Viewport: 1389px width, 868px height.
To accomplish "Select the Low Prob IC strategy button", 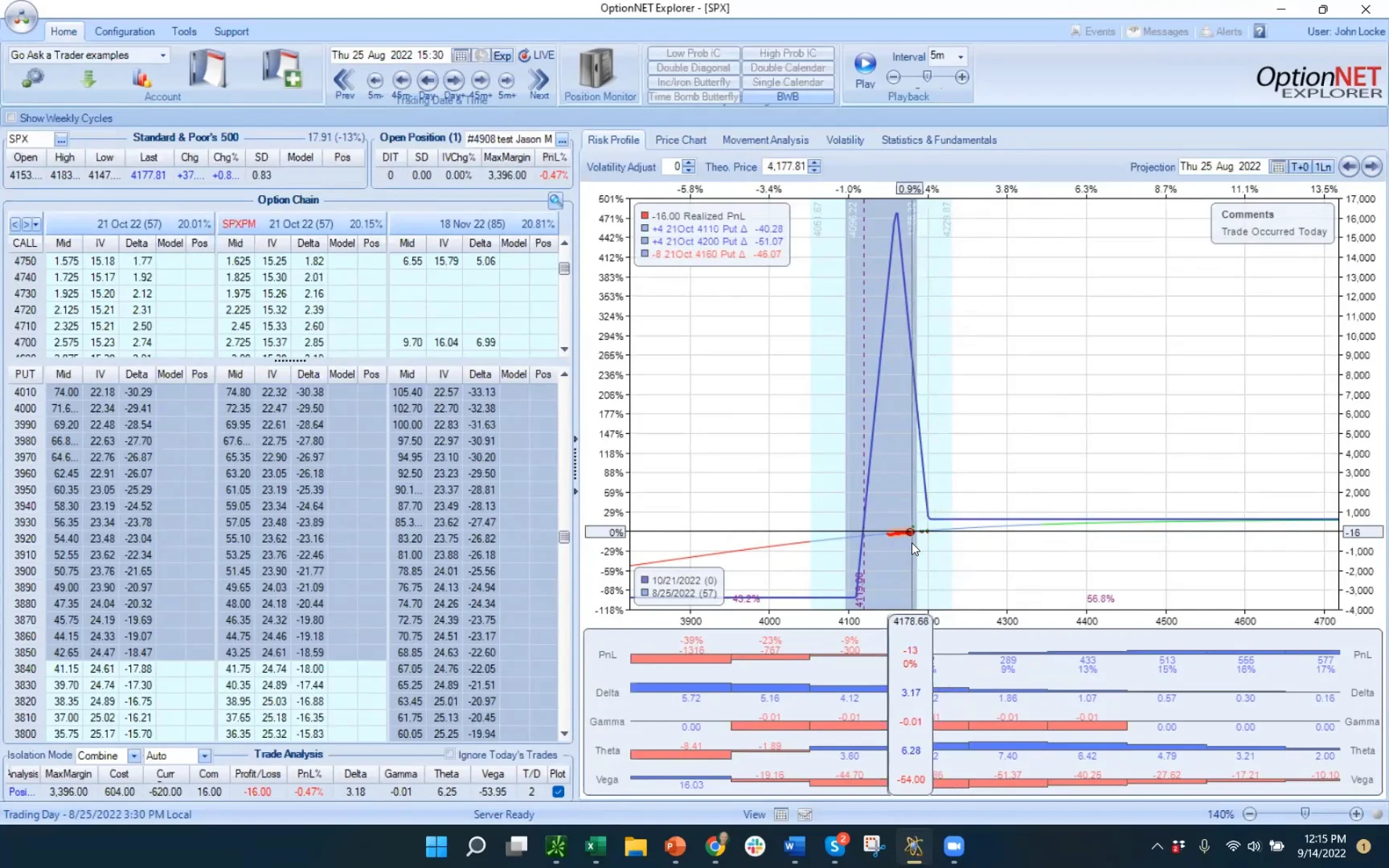I will pos(694,53).
